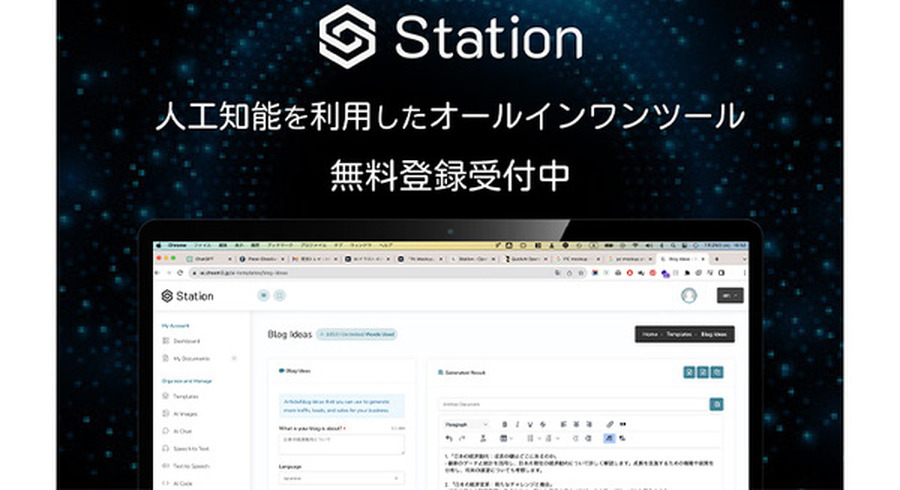Open the Language dropdown
This screenshot has height=490, width=900.
pos(341,478)
